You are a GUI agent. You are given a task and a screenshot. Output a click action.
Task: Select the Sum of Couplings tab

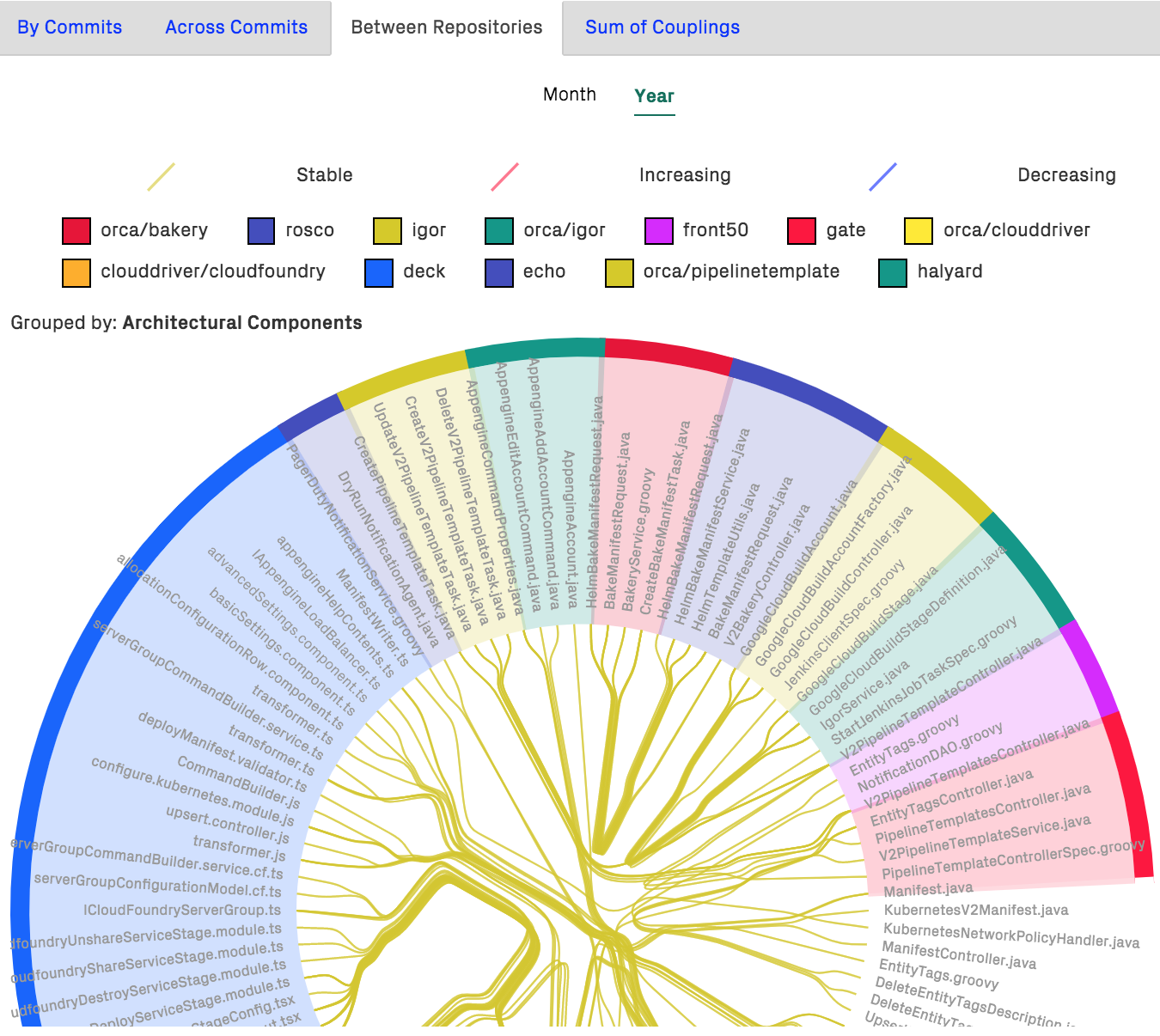coord(662,27)
